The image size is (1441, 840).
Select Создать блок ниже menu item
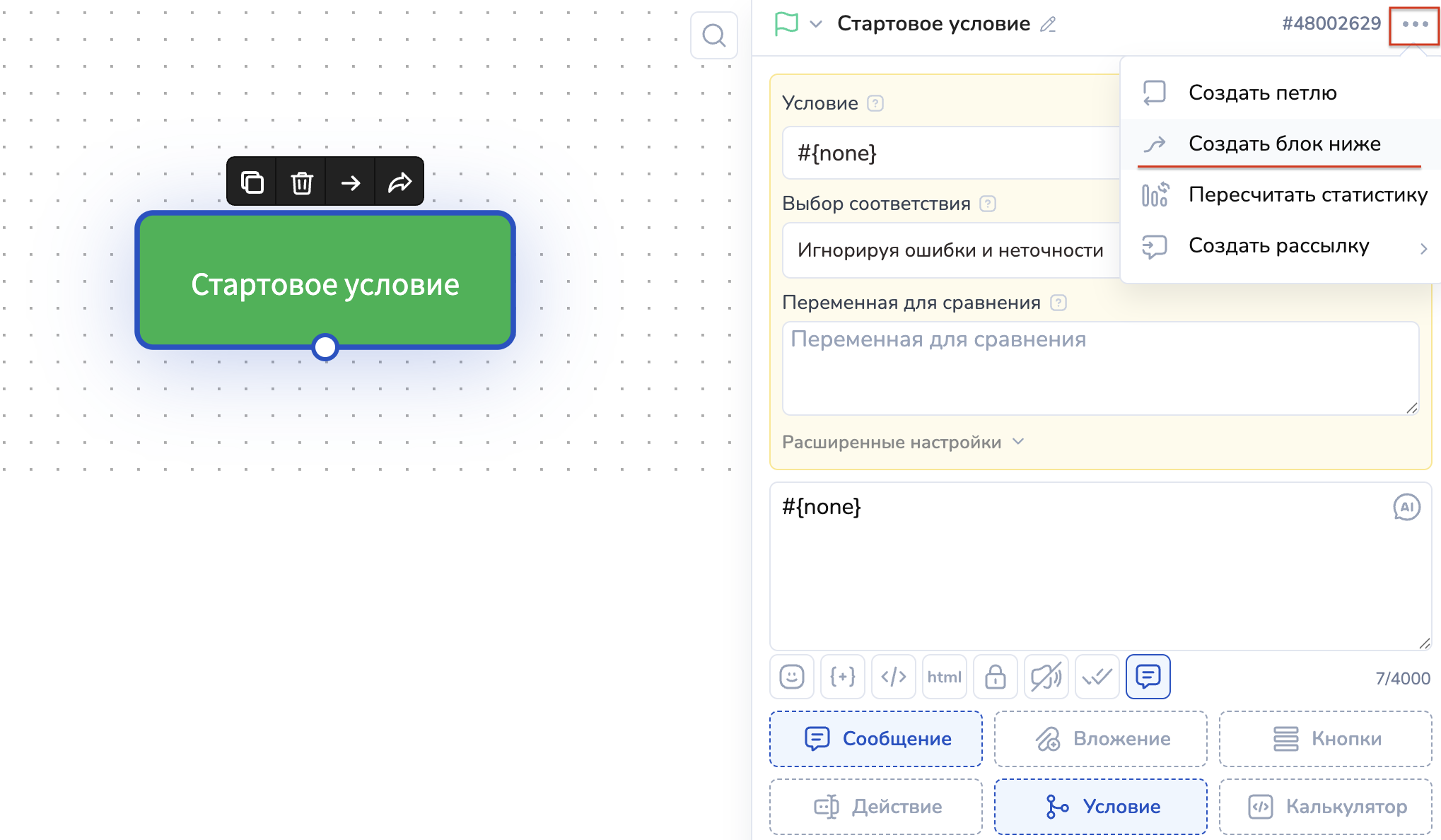click(1283, 144)
